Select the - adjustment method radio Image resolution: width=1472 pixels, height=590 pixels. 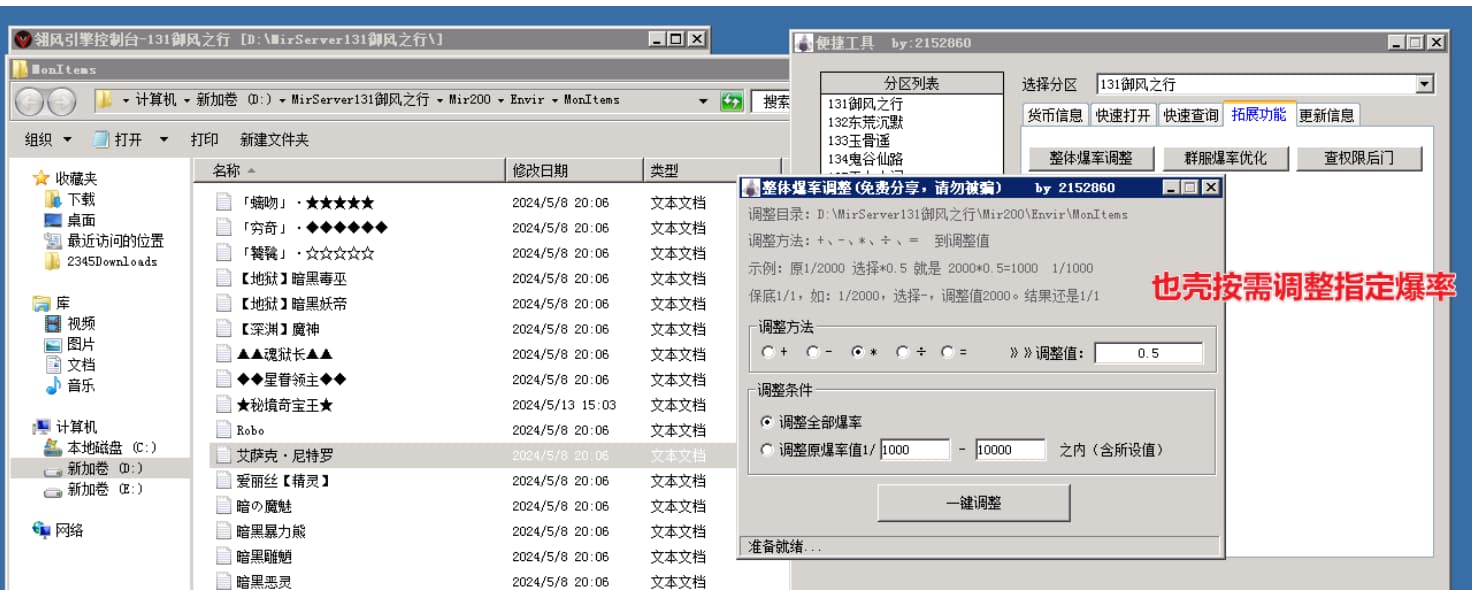tap(812, 352)
